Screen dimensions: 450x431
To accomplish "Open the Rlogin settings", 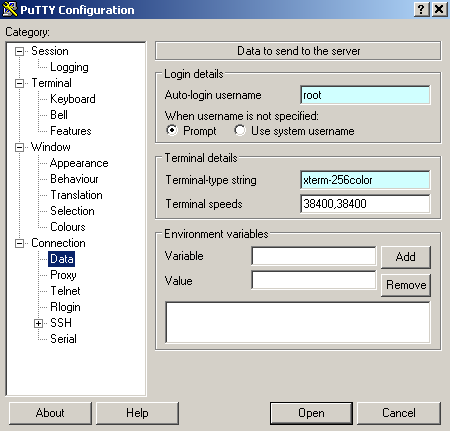I will [65, 307].
